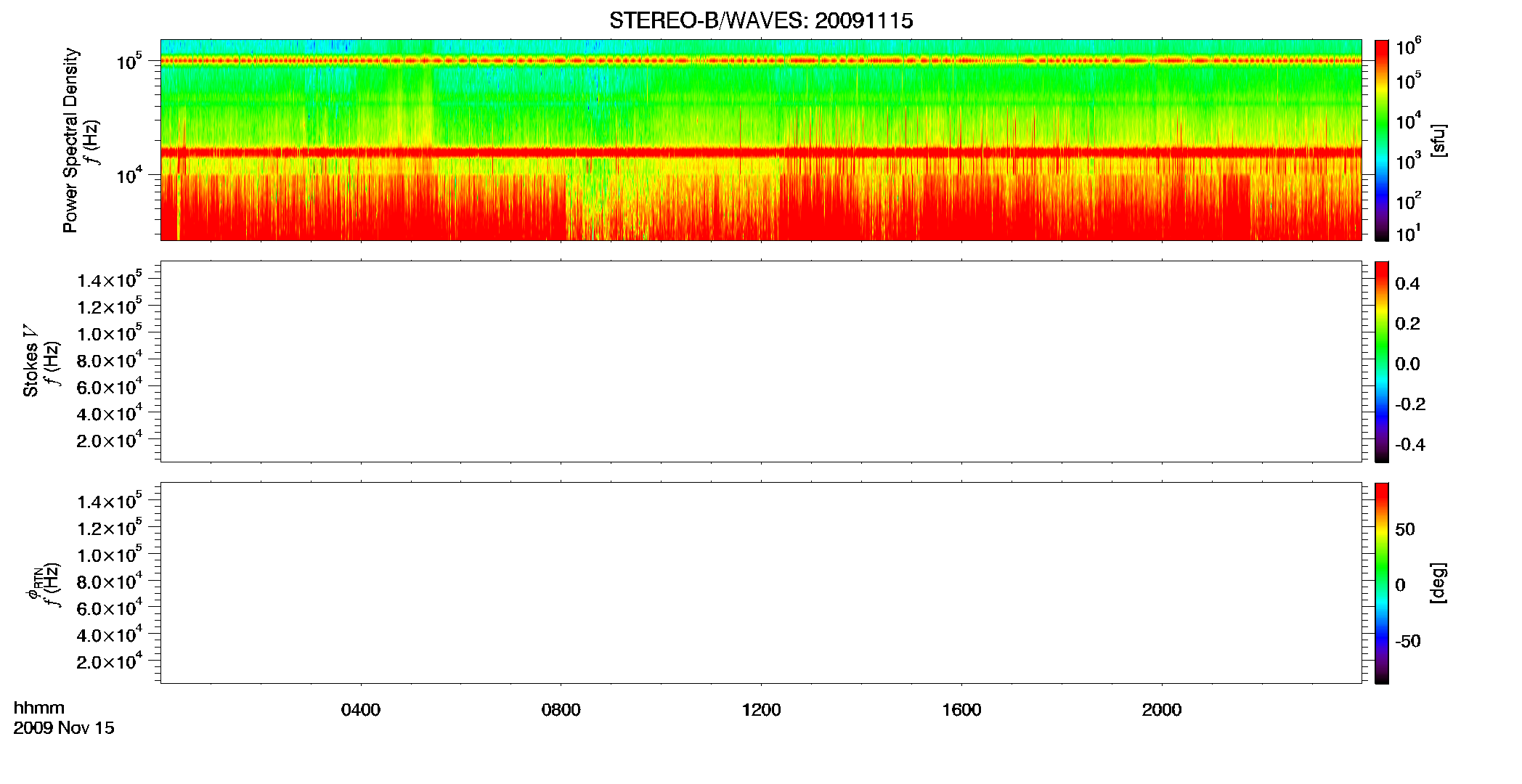Click the phi RTN degrees color bar
Viewport: 1522px width, 784px height.
click(1382, 583)
